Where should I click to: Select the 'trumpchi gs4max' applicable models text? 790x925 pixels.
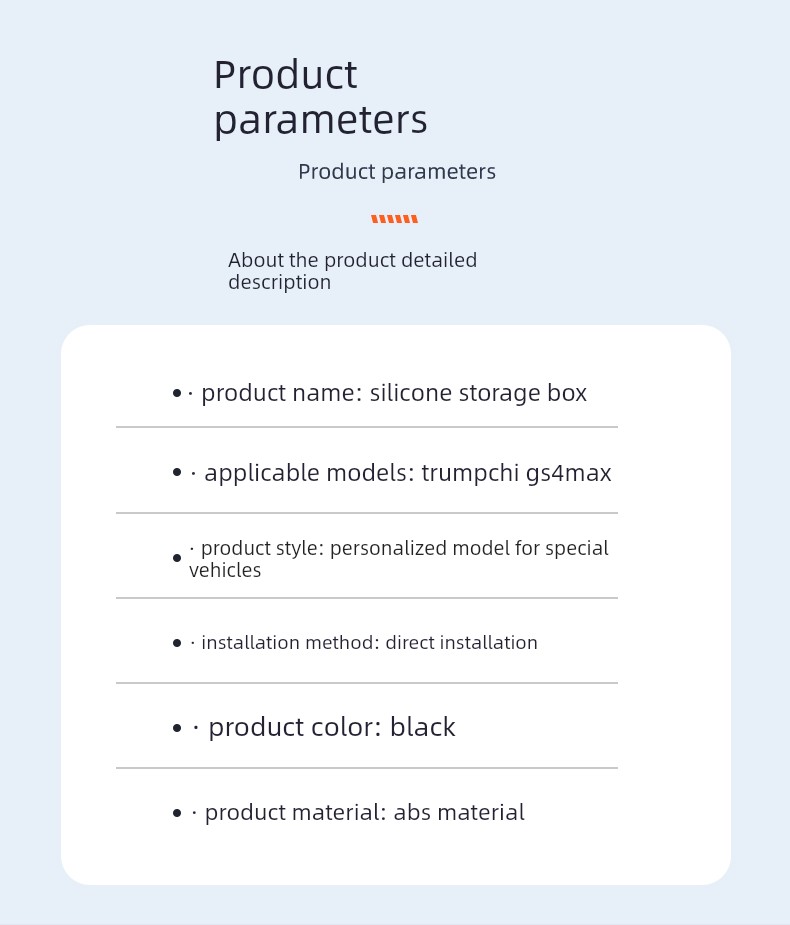tap(516, 473)
